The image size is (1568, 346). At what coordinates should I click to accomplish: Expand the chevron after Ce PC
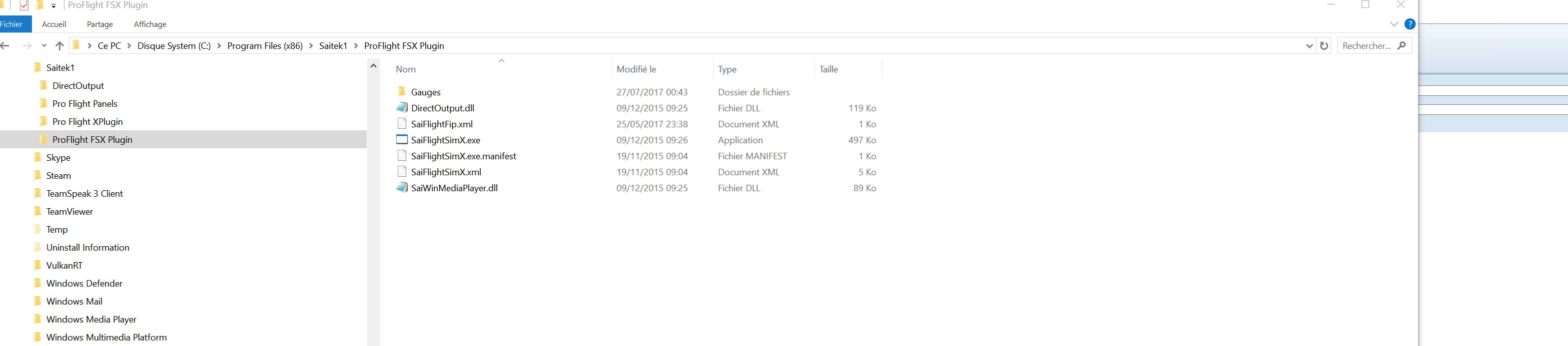129,45
